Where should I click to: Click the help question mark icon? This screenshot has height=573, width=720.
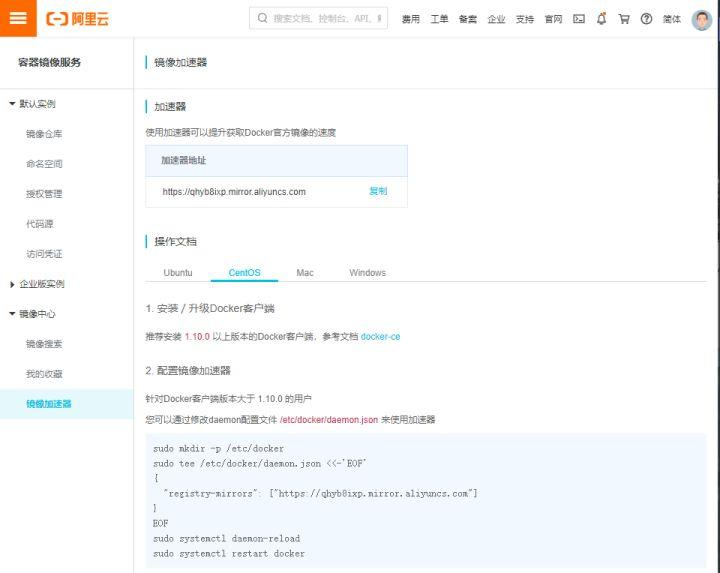[646, 19]
